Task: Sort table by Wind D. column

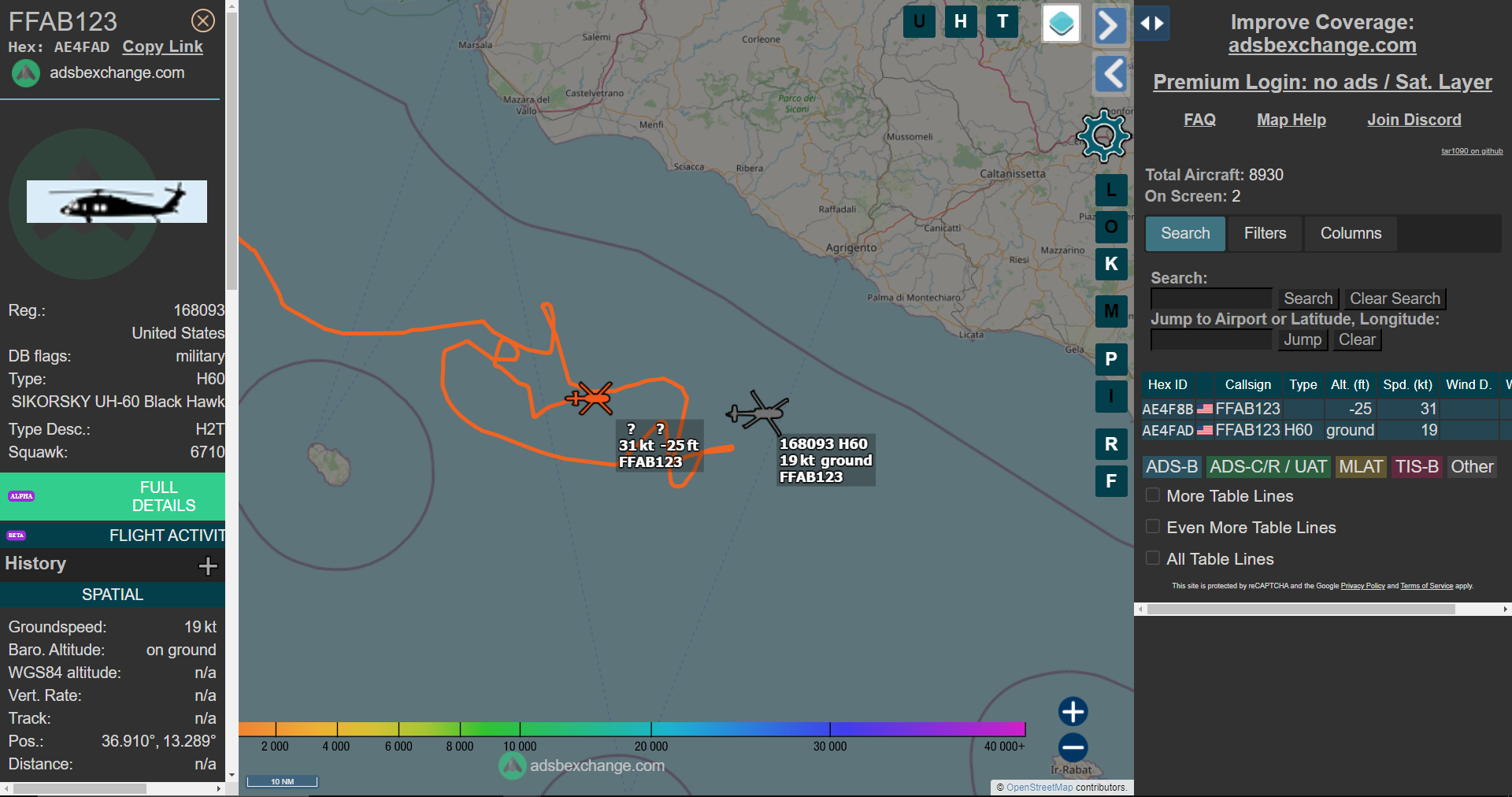Action: click(x=1469, y=384)
